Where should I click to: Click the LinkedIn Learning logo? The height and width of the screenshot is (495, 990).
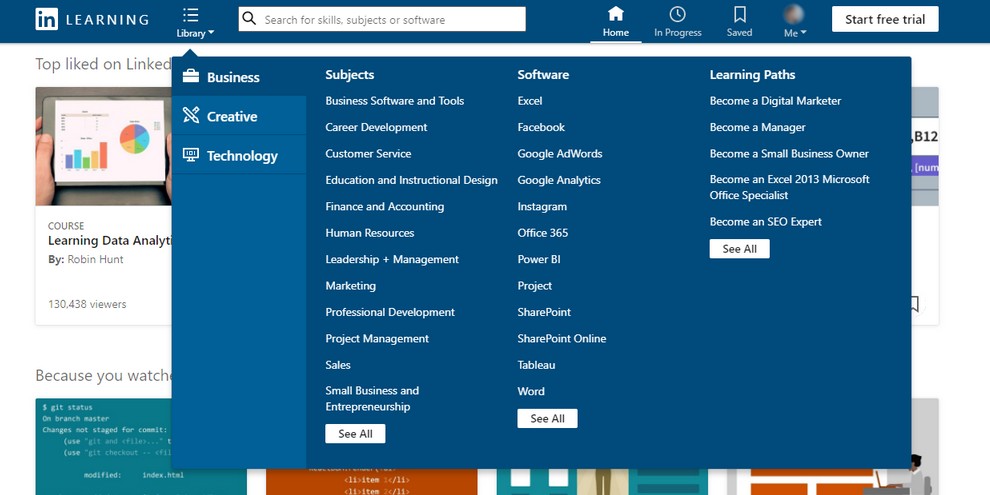click(92, 19)
